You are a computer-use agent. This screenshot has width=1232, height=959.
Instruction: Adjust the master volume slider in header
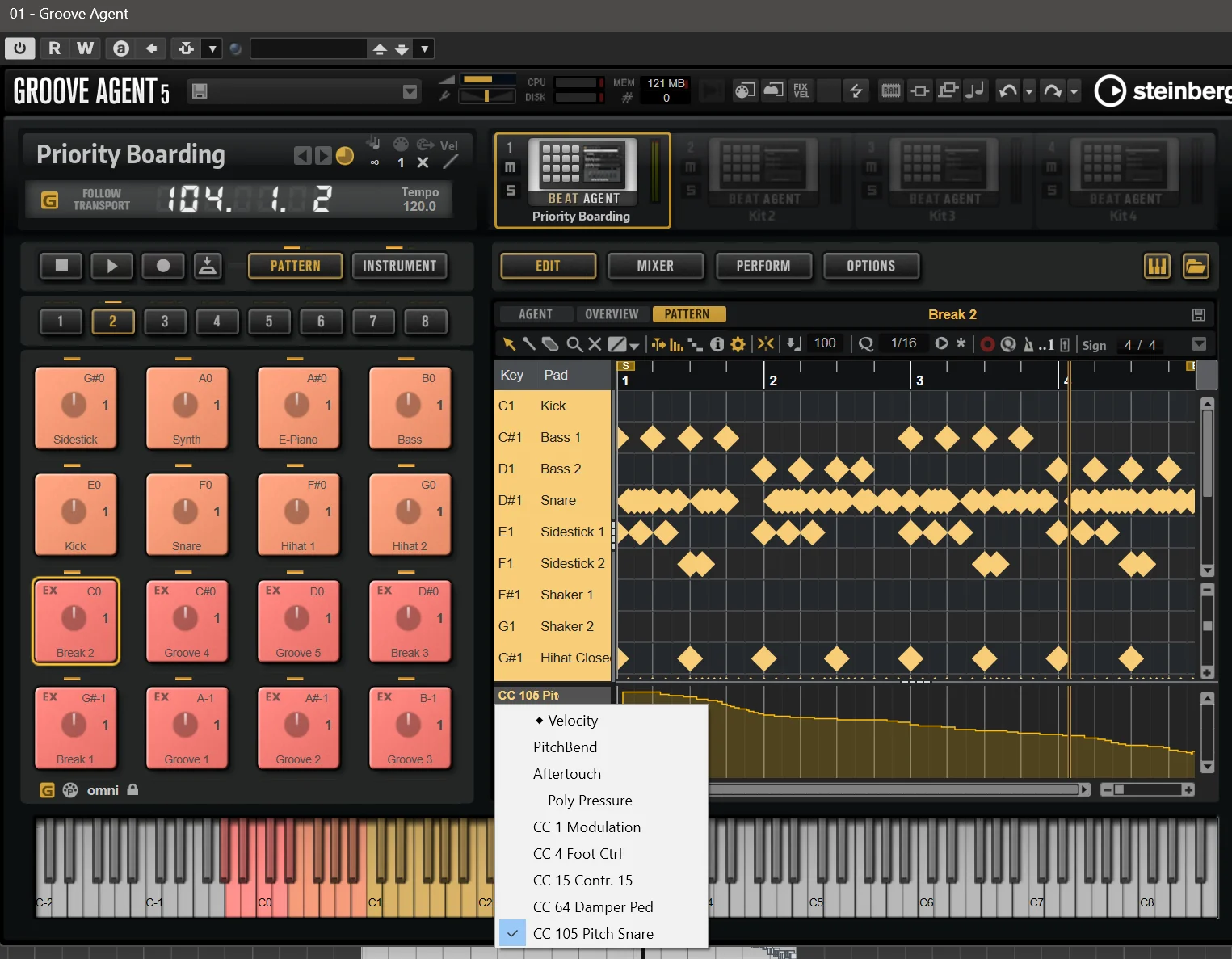[488, 79]
